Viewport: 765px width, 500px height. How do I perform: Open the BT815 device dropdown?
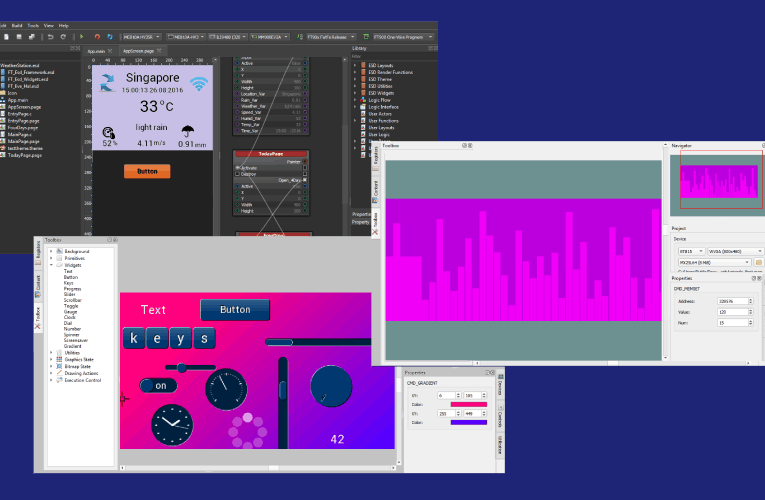[691, 251]
